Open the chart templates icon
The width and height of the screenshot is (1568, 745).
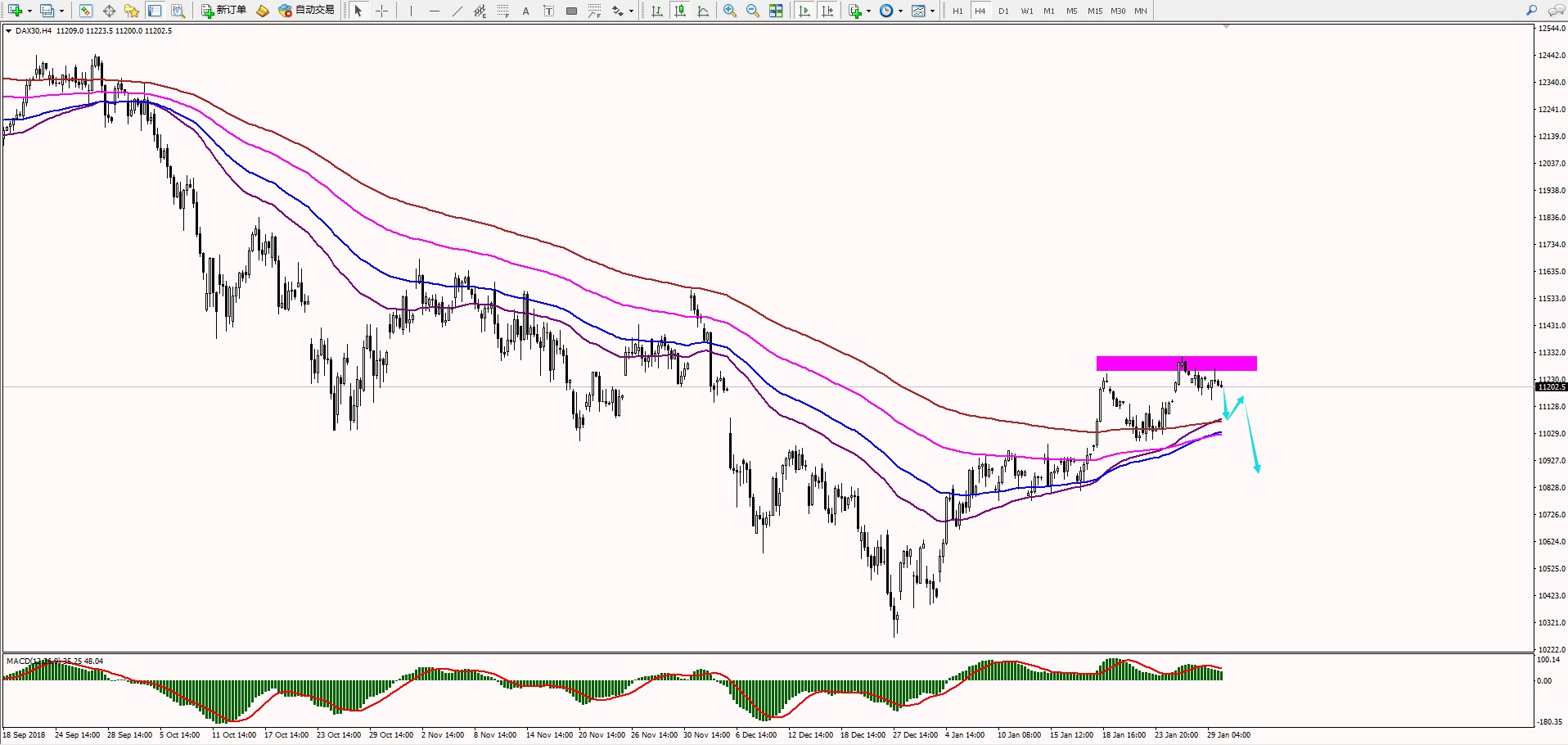pyautogui.click(x=918, y=11)
